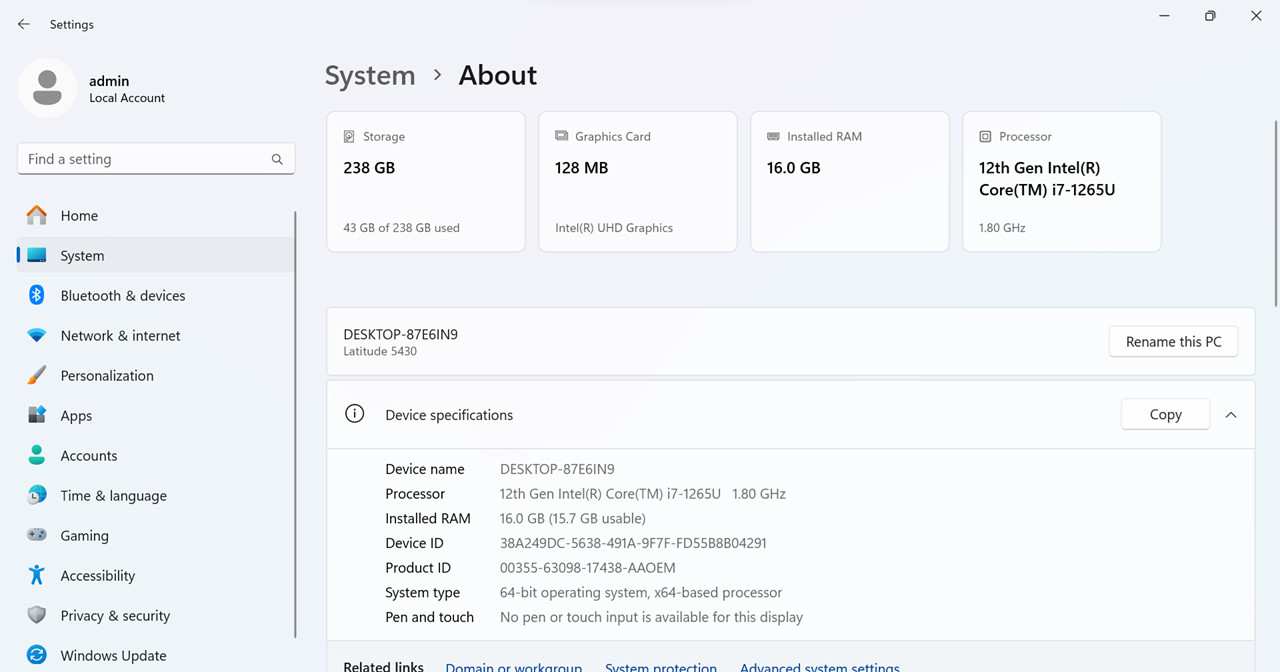Click the Accessibility figure icon
Viewport: 1280px width, 672px height.
click(37, 575)
